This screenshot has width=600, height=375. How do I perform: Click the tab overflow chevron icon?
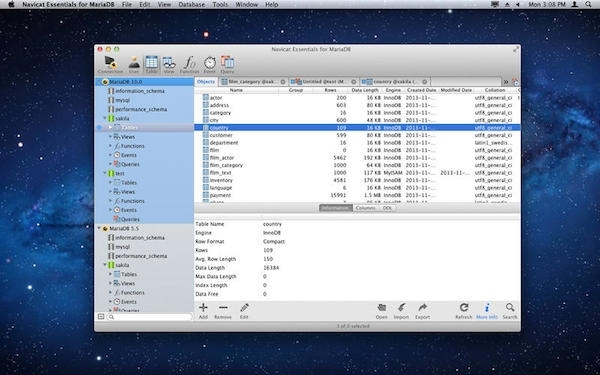[x=505, y=82]
